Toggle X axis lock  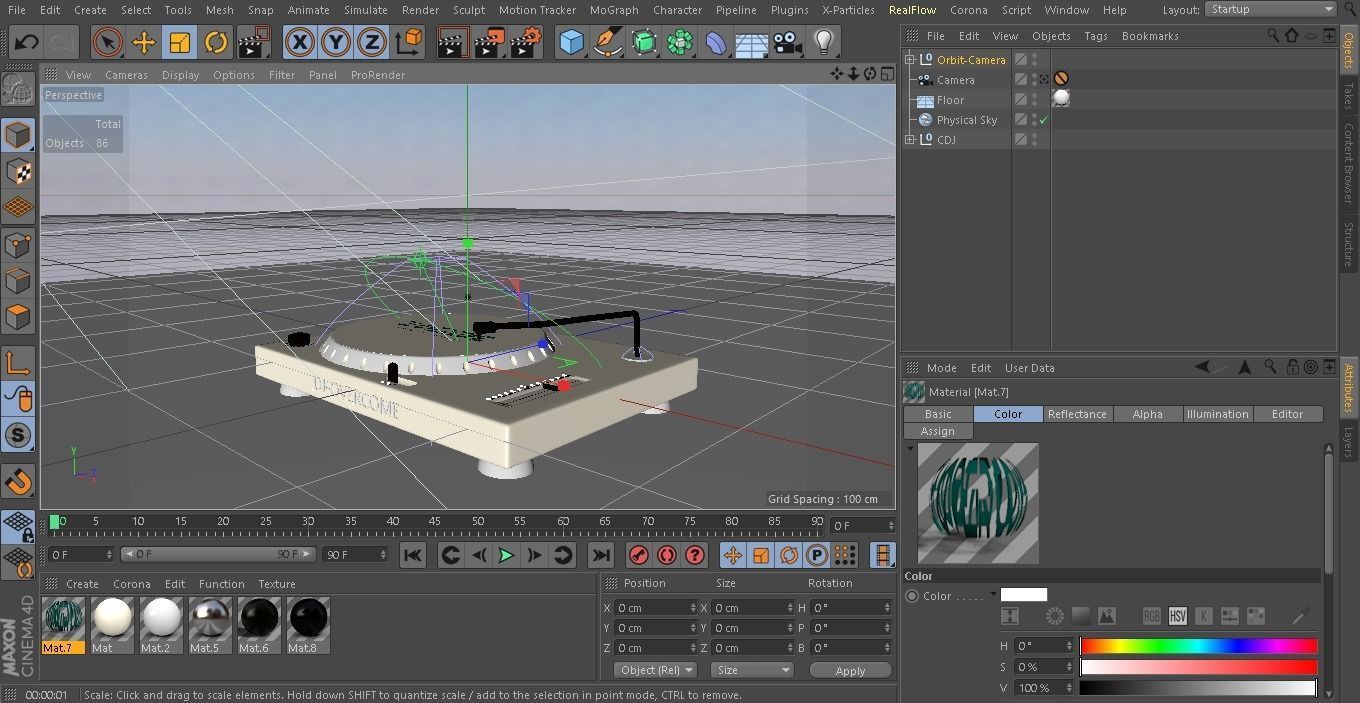(x=299, y=43)
